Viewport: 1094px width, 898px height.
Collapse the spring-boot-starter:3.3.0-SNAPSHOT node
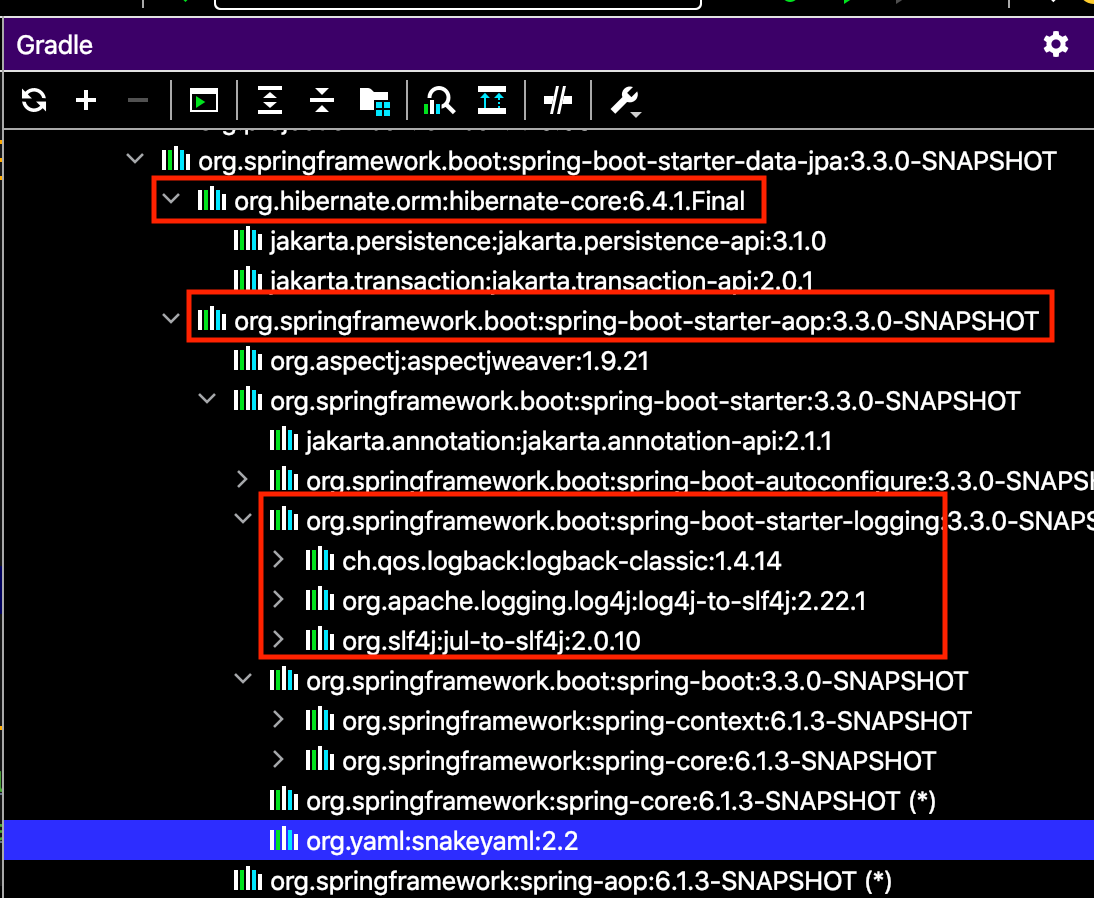pos(207,400)
